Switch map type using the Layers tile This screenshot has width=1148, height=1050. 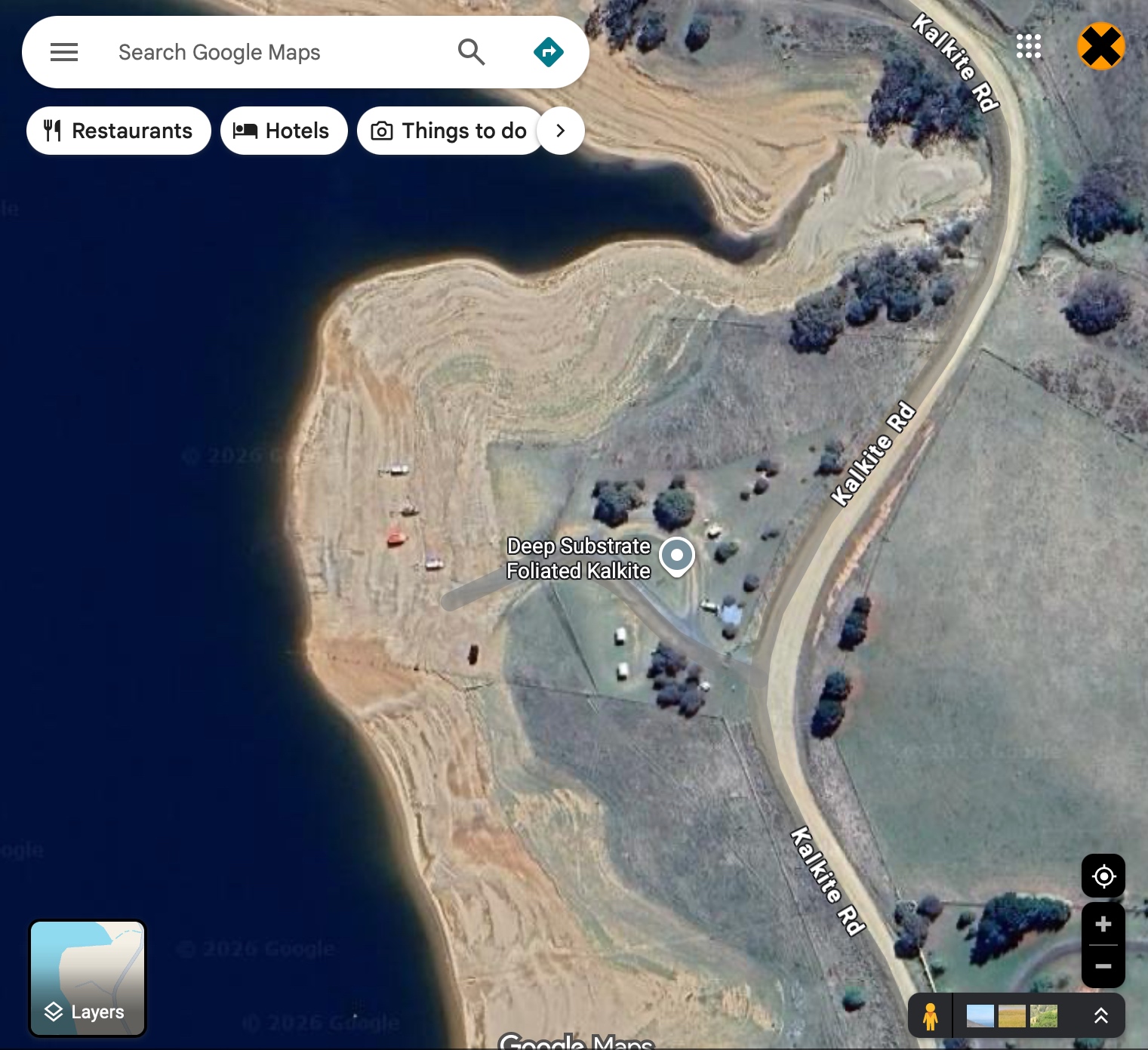coord(88,978)
